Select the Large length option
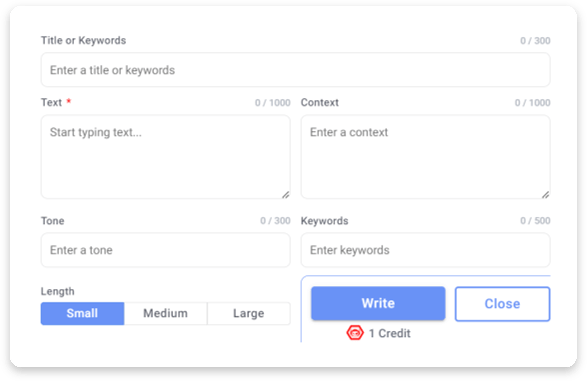 249,313
